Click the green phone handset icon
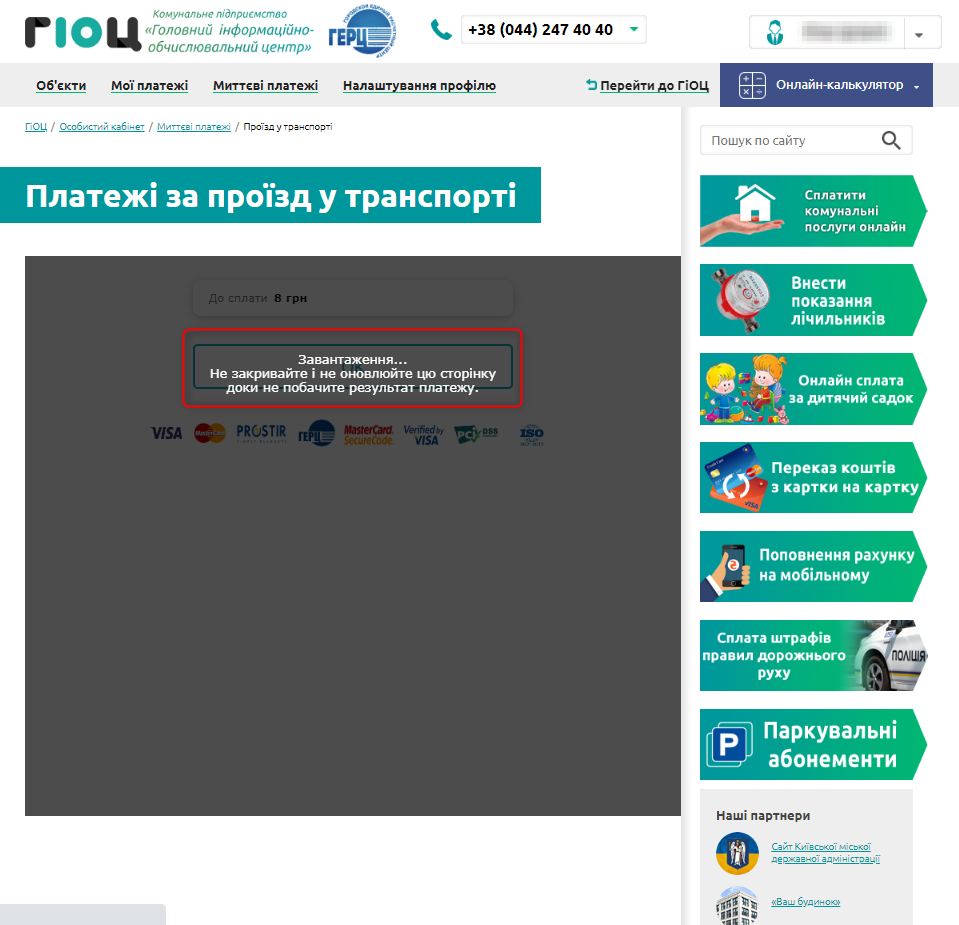This screenshot has height=925, width=959. pyautogui.click(x=441, y=30)
